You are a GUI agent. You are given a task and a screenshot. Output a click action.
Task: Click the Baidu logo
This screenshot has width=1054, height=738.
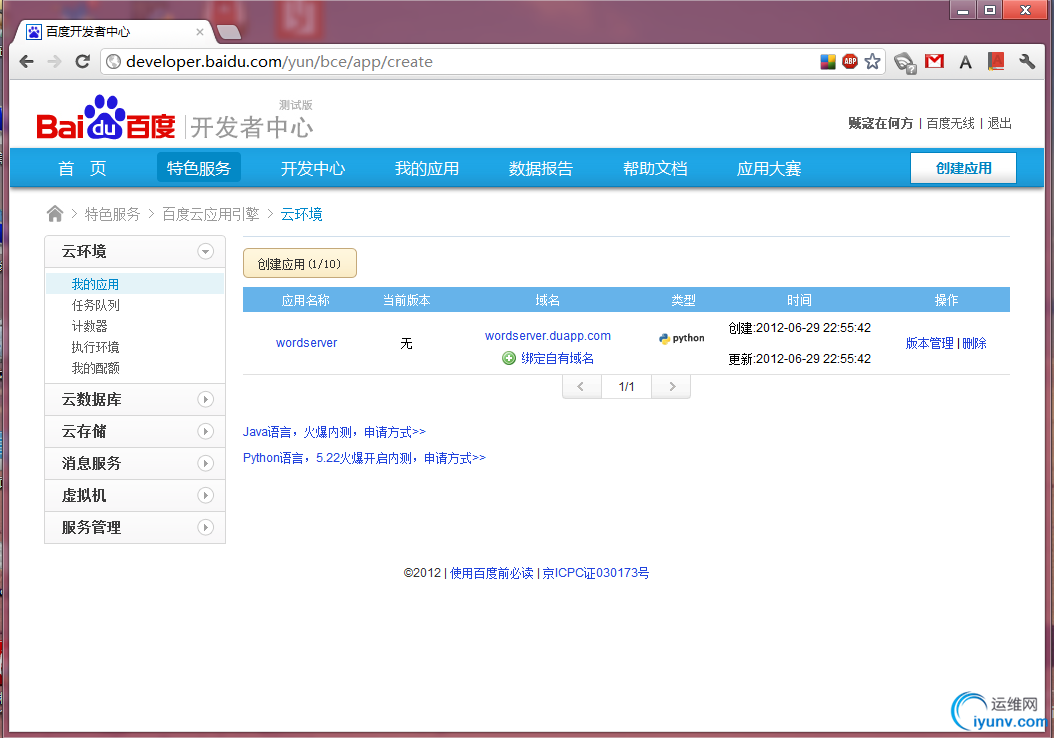tap(106, 118)
